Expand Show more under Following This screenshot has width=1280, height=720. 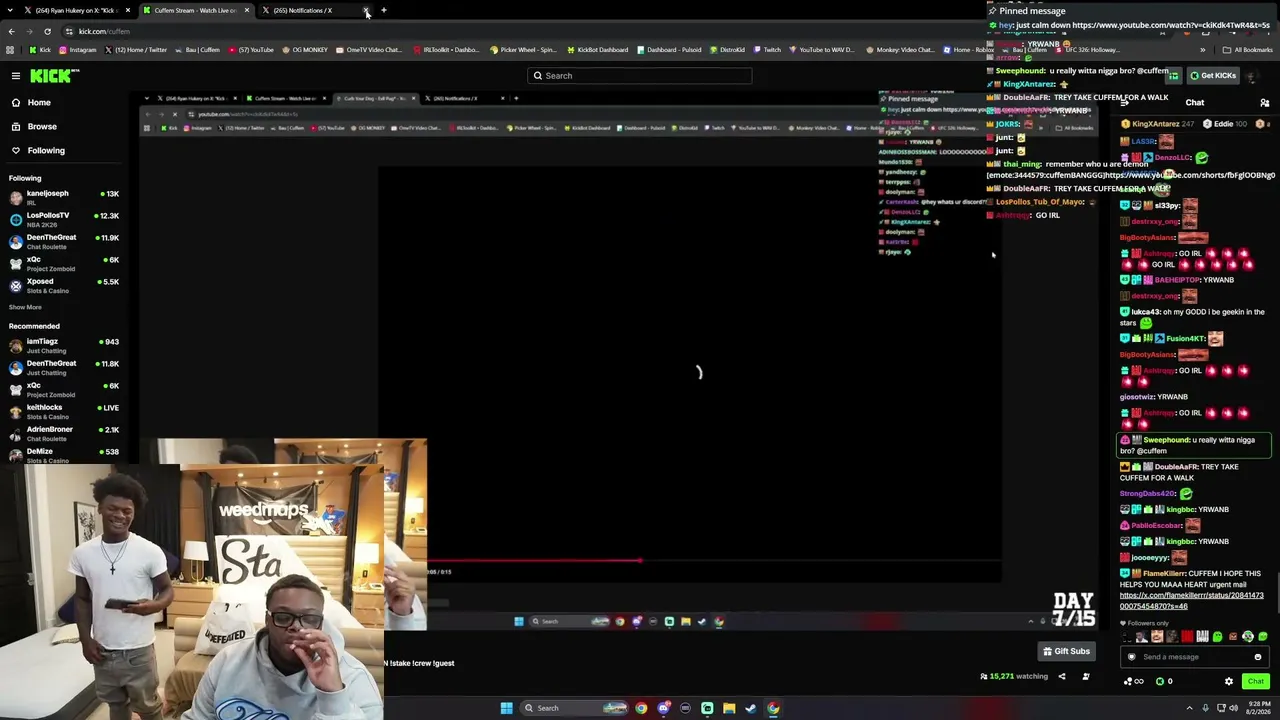tap(26, 307)
